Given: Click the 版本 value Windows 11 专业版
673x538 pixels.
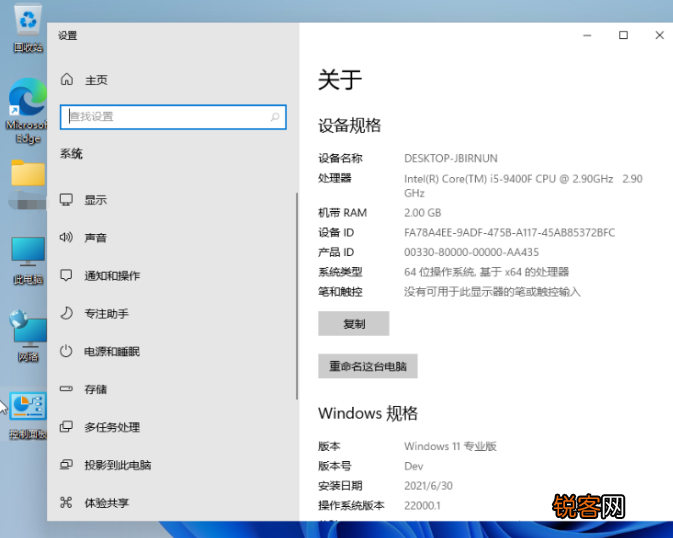Looking at the screenshot, I should point(450,446).
